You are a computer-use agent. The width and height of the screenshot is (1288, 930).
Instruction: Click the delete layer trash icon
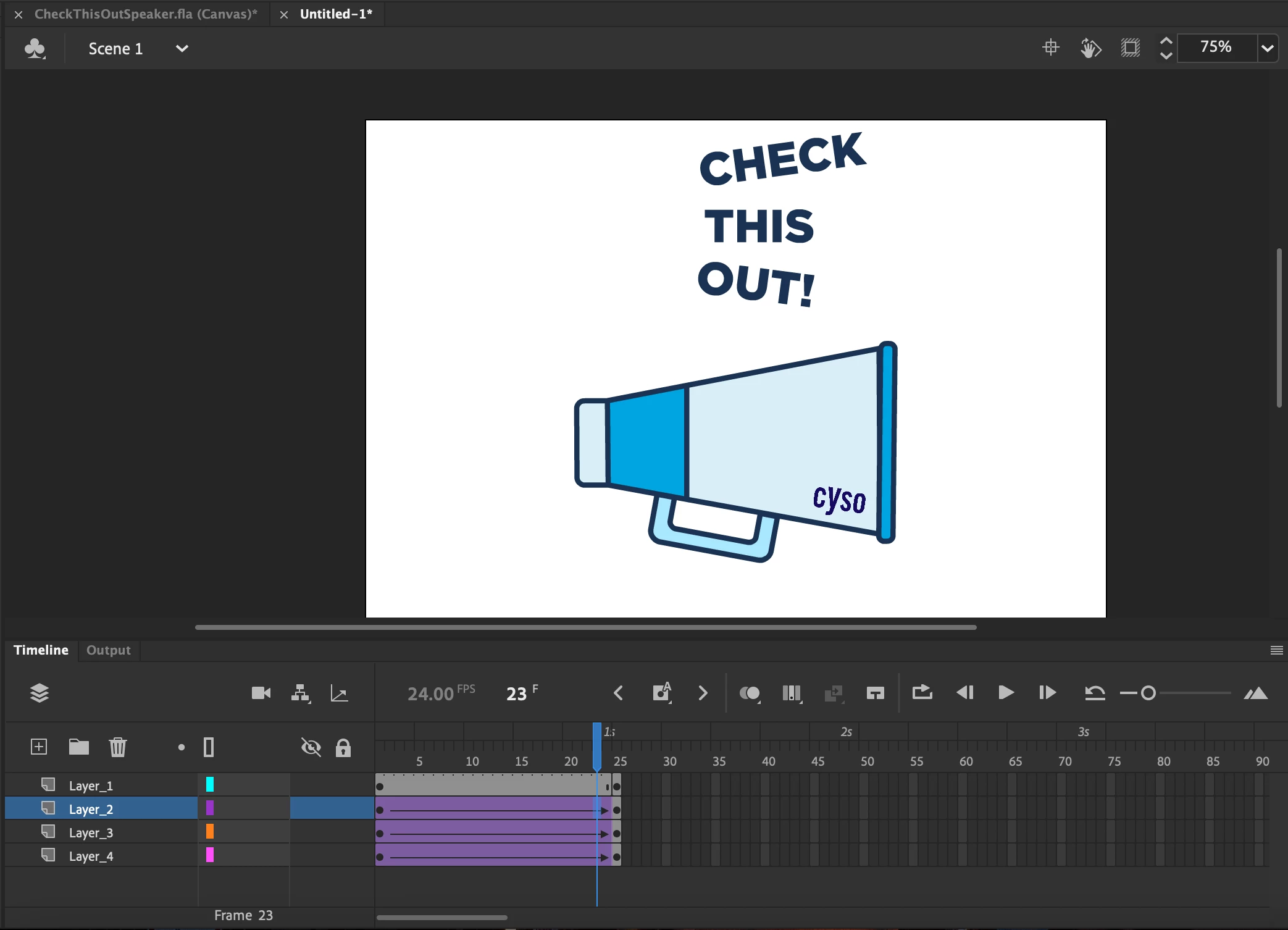click(118, 747)
